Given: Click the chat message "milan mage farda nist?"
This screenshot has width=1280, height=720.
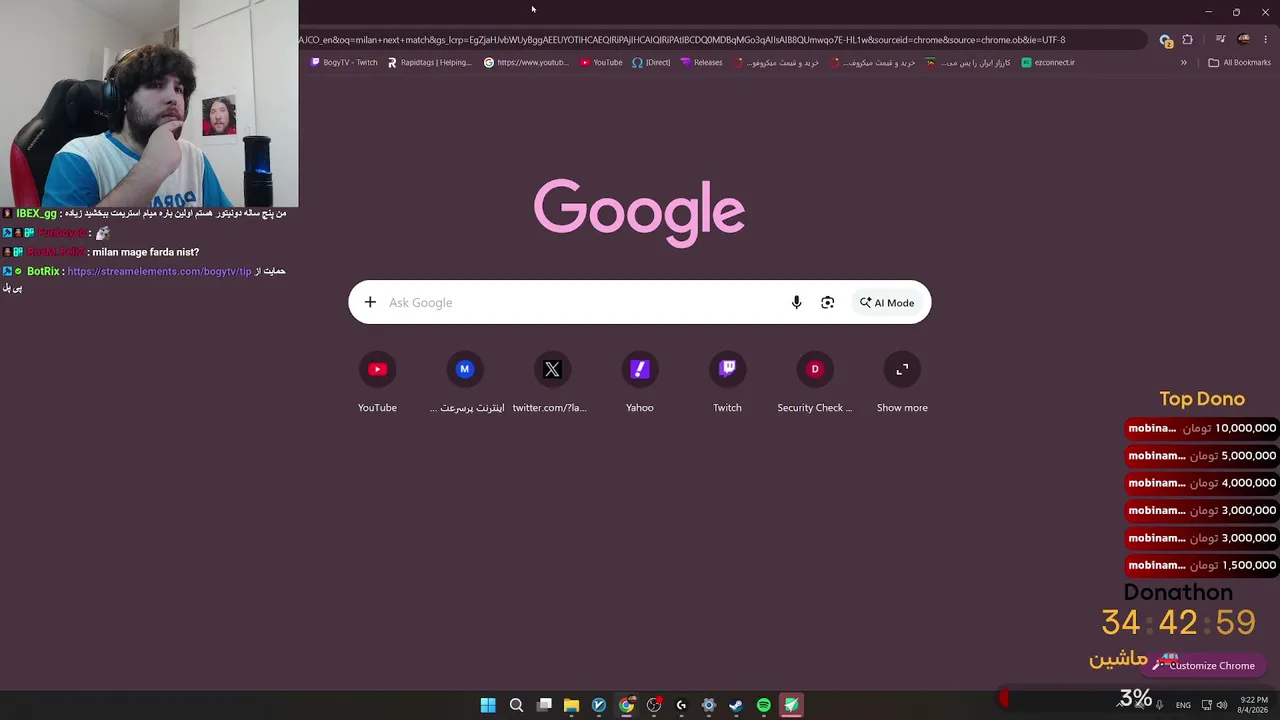Looking at the screenshot, I should coord(145,252).
